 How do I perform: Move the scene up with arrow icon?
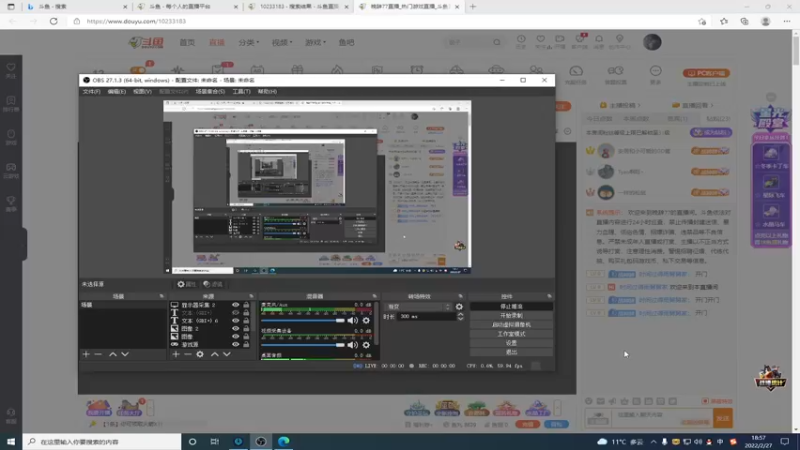pyautogui.click(x=113, y=354)
